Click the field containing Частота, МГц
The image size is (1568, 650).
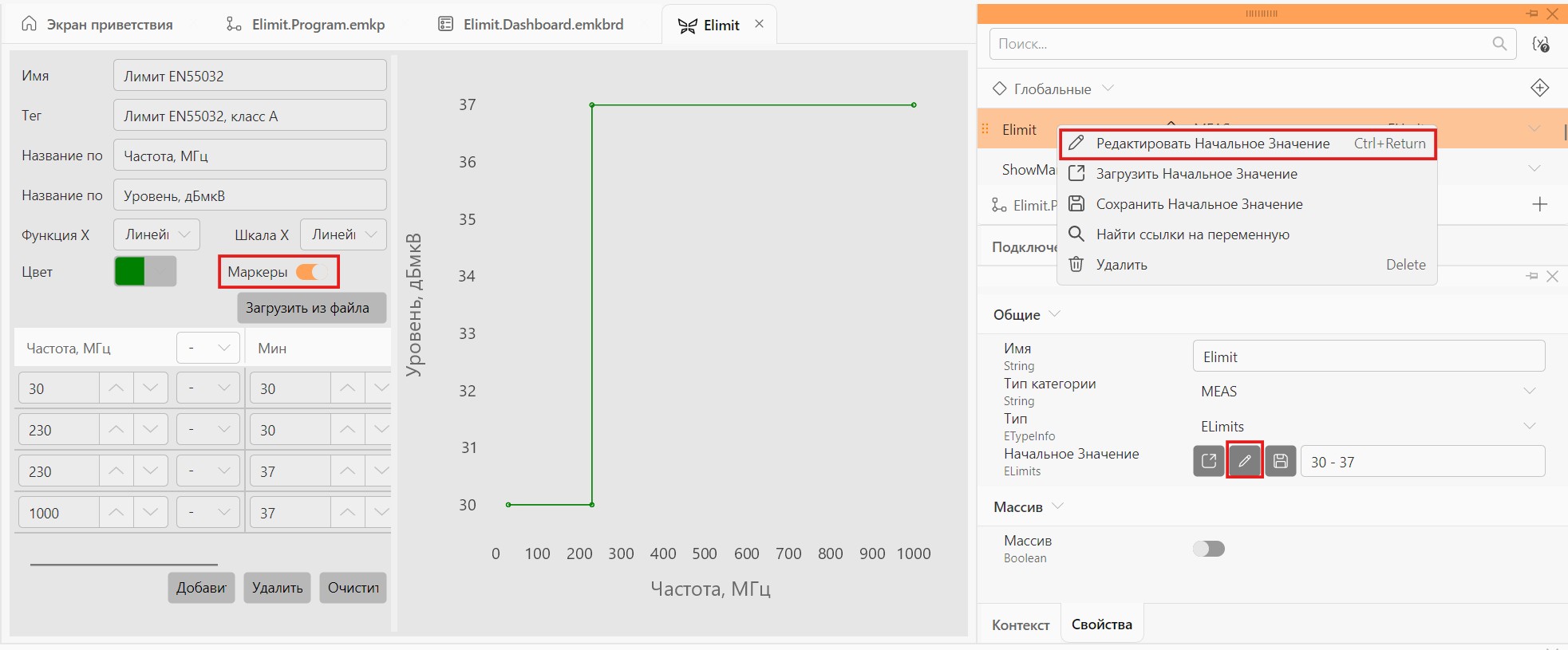250,156
